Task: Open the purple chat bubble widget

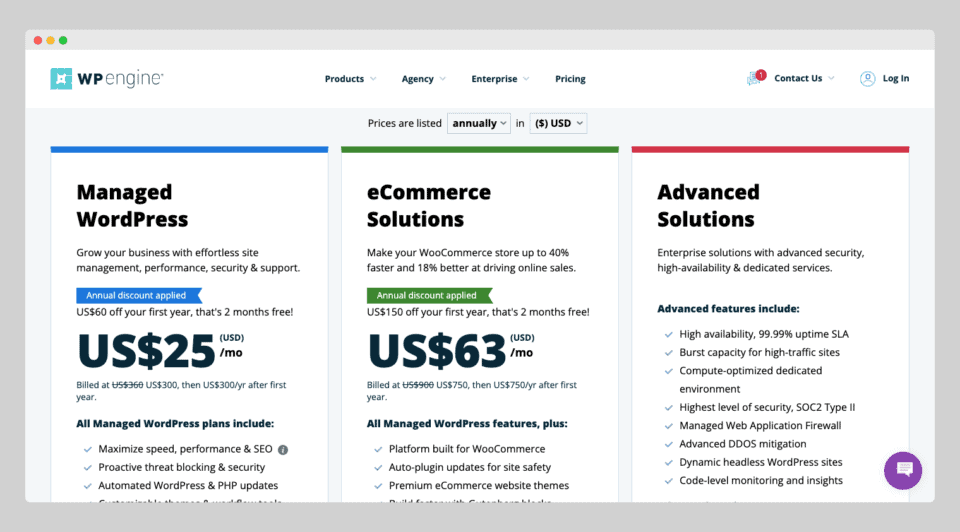Action: (x=902, y=470)
